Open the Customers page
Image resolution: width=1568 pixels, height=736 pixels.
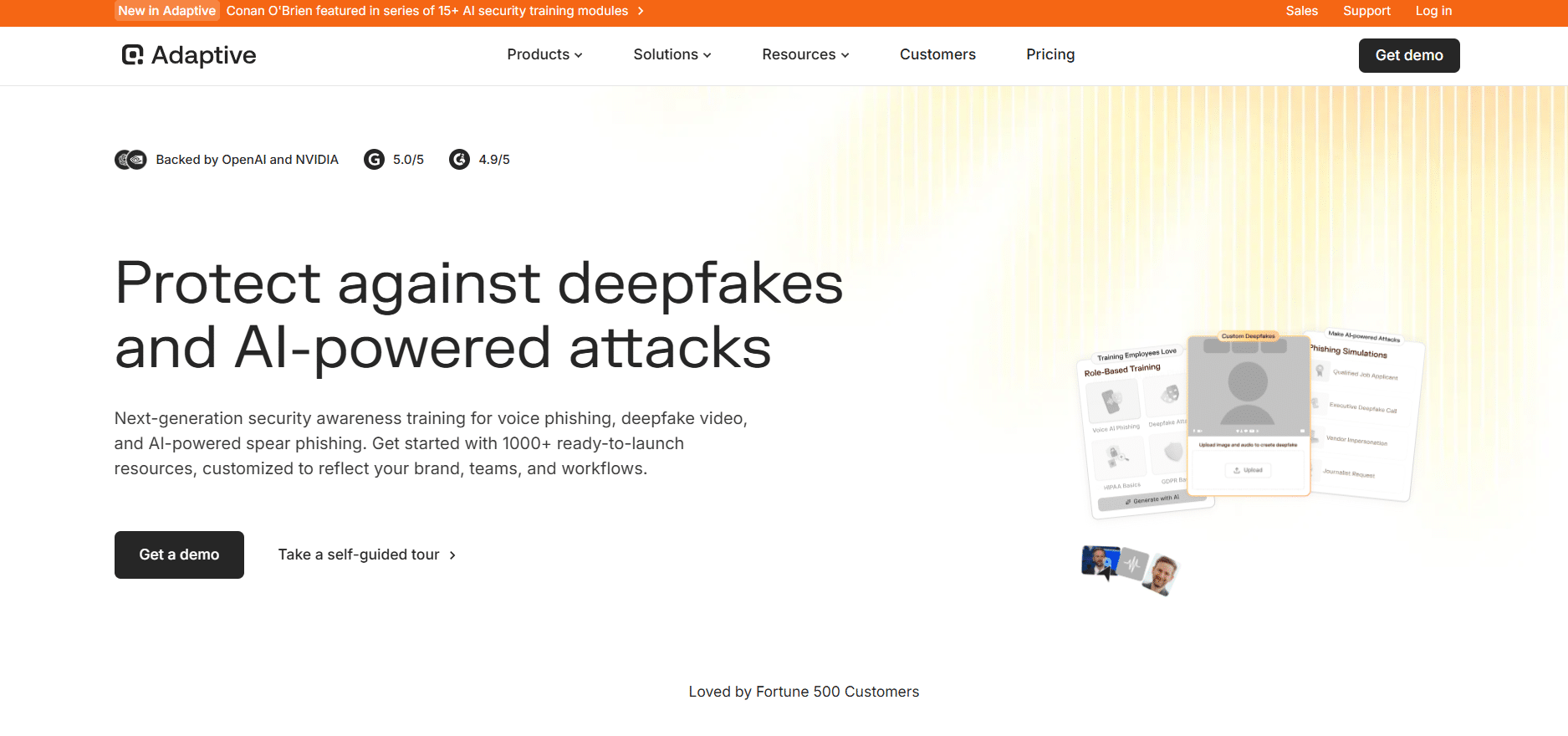click(x=937, y=54)
